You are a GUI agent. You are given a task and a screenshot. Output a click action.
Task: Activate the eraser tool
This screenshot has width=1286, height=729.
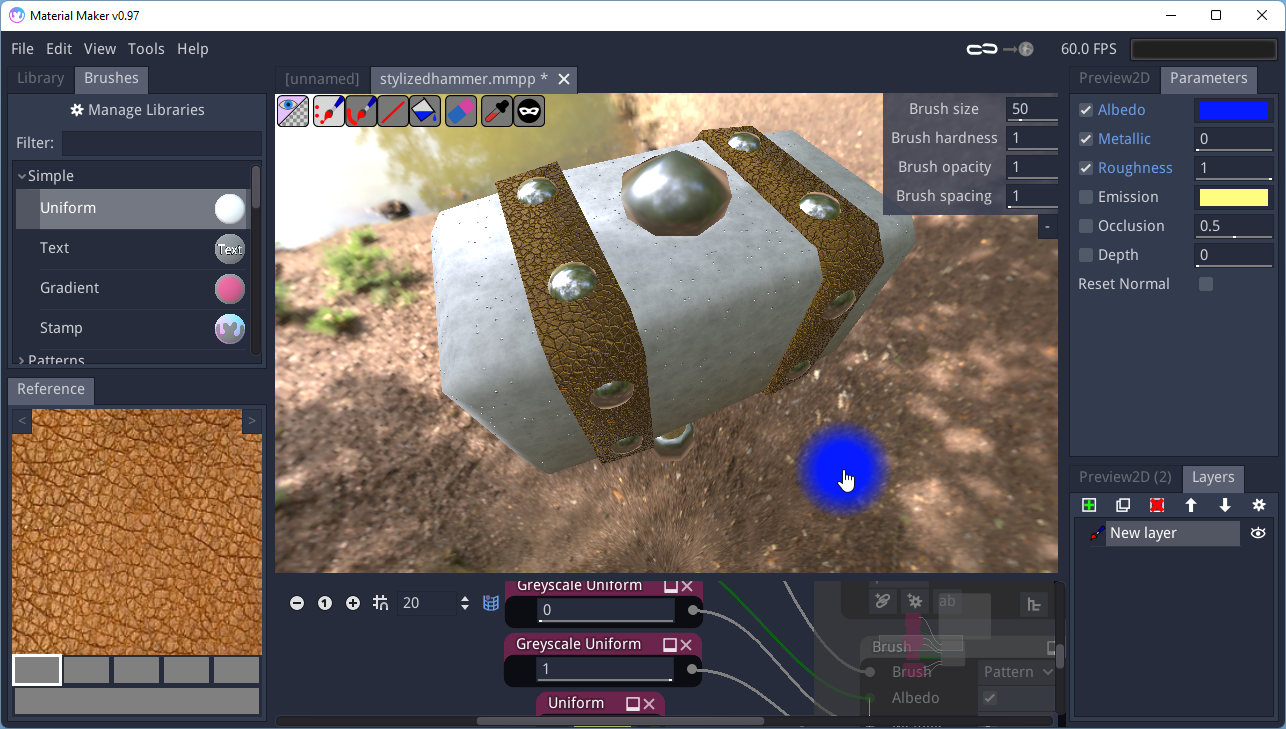(x=461, y=111)
